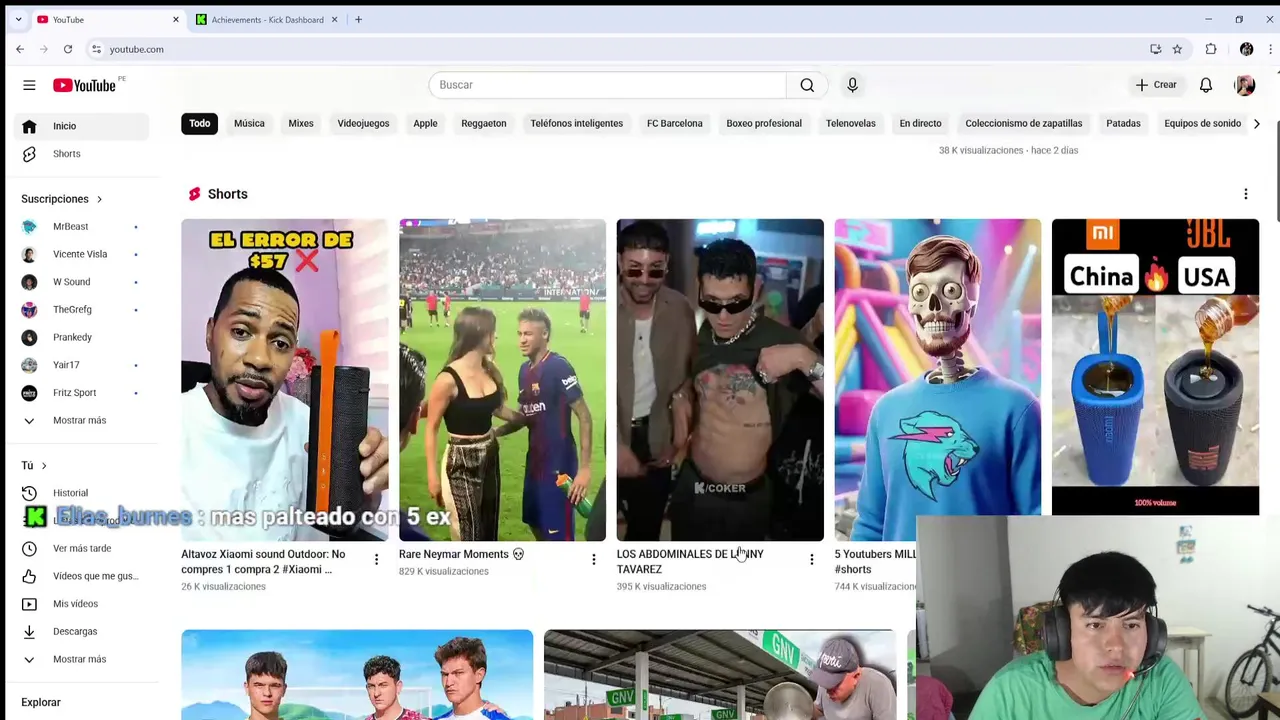Open Chrome three-dot menu
This screenshot has height=720, width=1280.
1270,49
